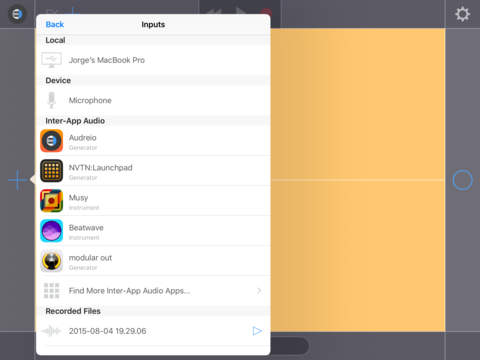
Task: Choose Microphone as input source
Action: (153, 100)
